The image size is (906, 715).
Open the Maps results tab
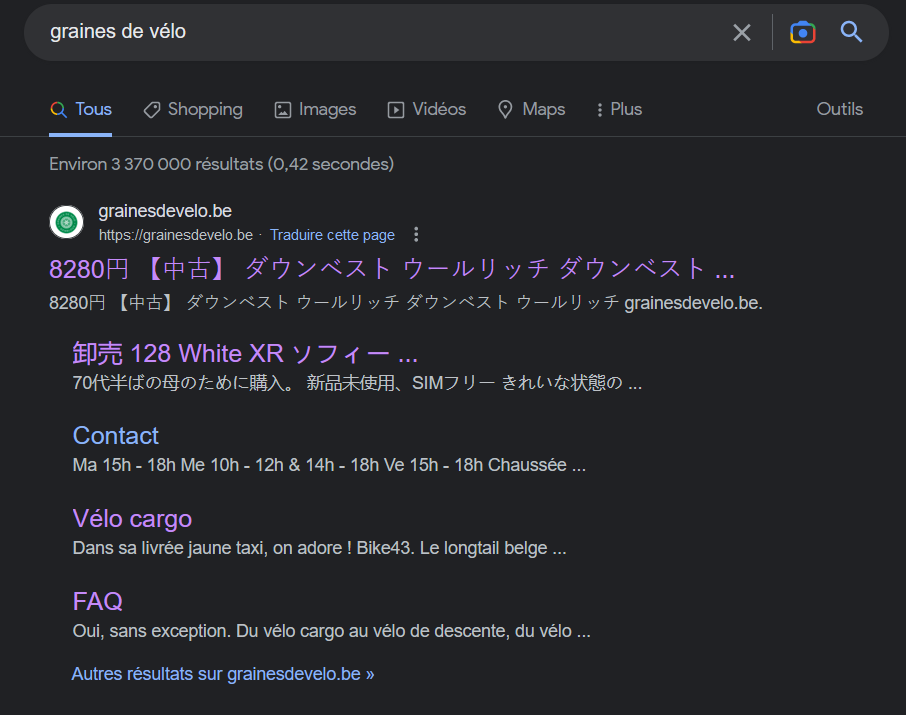[x=531, y=110]
